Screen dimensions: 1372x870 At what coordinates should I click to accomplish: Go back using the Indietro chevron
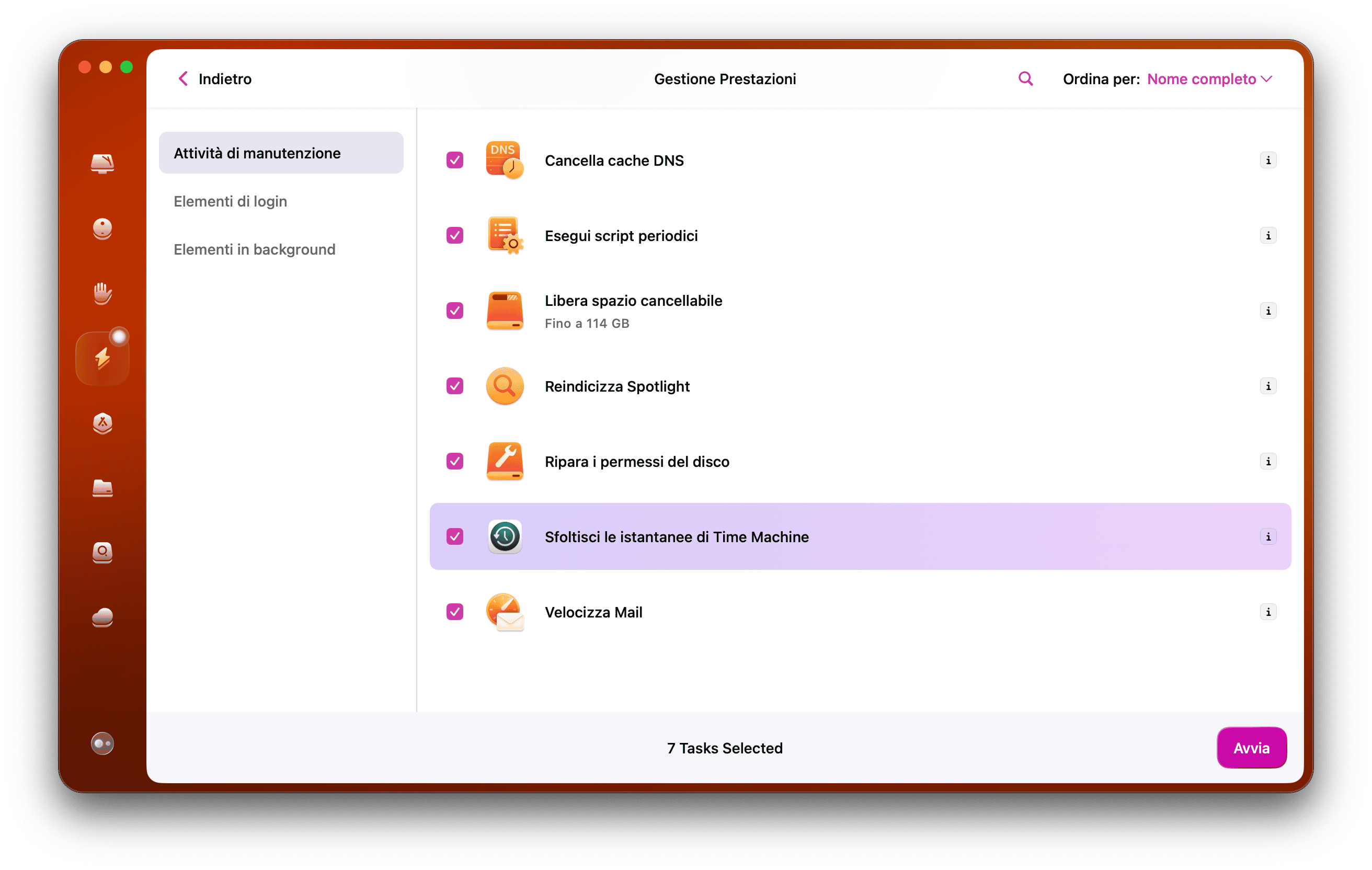(184, 78)
